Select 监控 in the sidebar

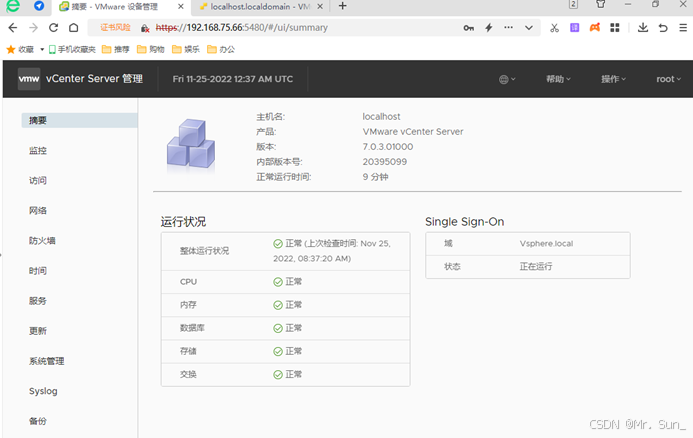click(x=38, y=150)
